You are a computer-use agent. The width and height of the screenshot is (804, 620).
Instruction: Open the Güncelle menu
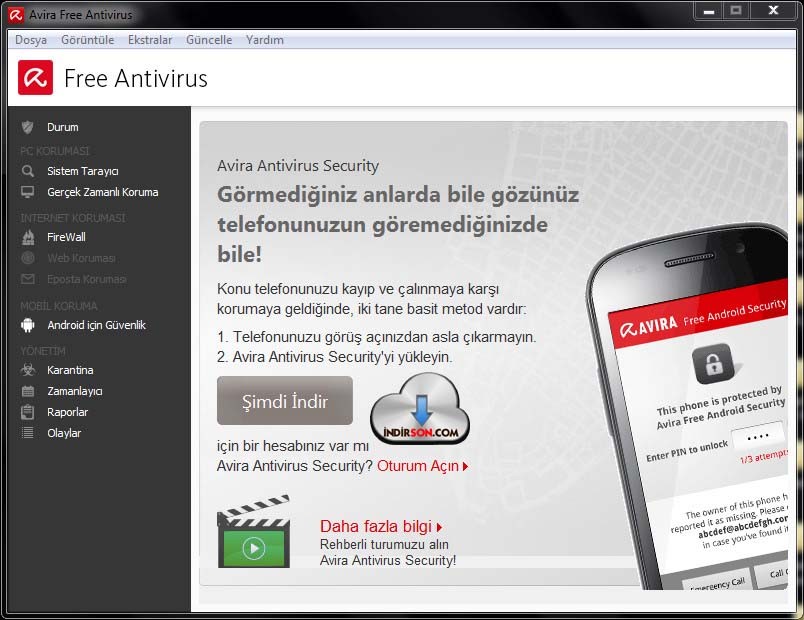pyautogui.click(x=209, y=40)
